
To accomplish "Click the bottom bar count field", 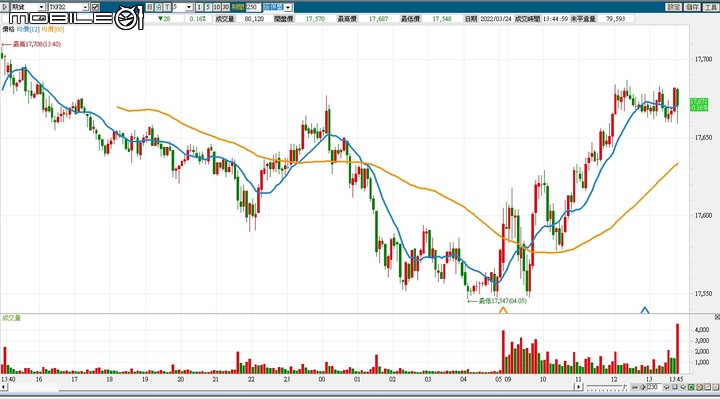I will coord(653,387).
